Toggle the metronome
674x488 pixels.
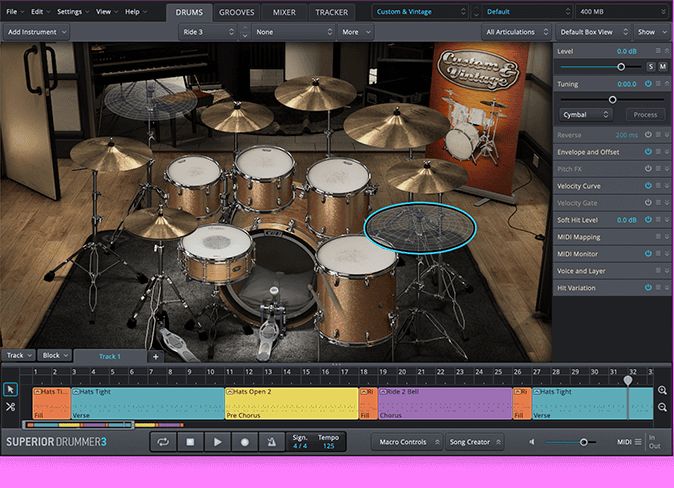click(x=272, y=442)
